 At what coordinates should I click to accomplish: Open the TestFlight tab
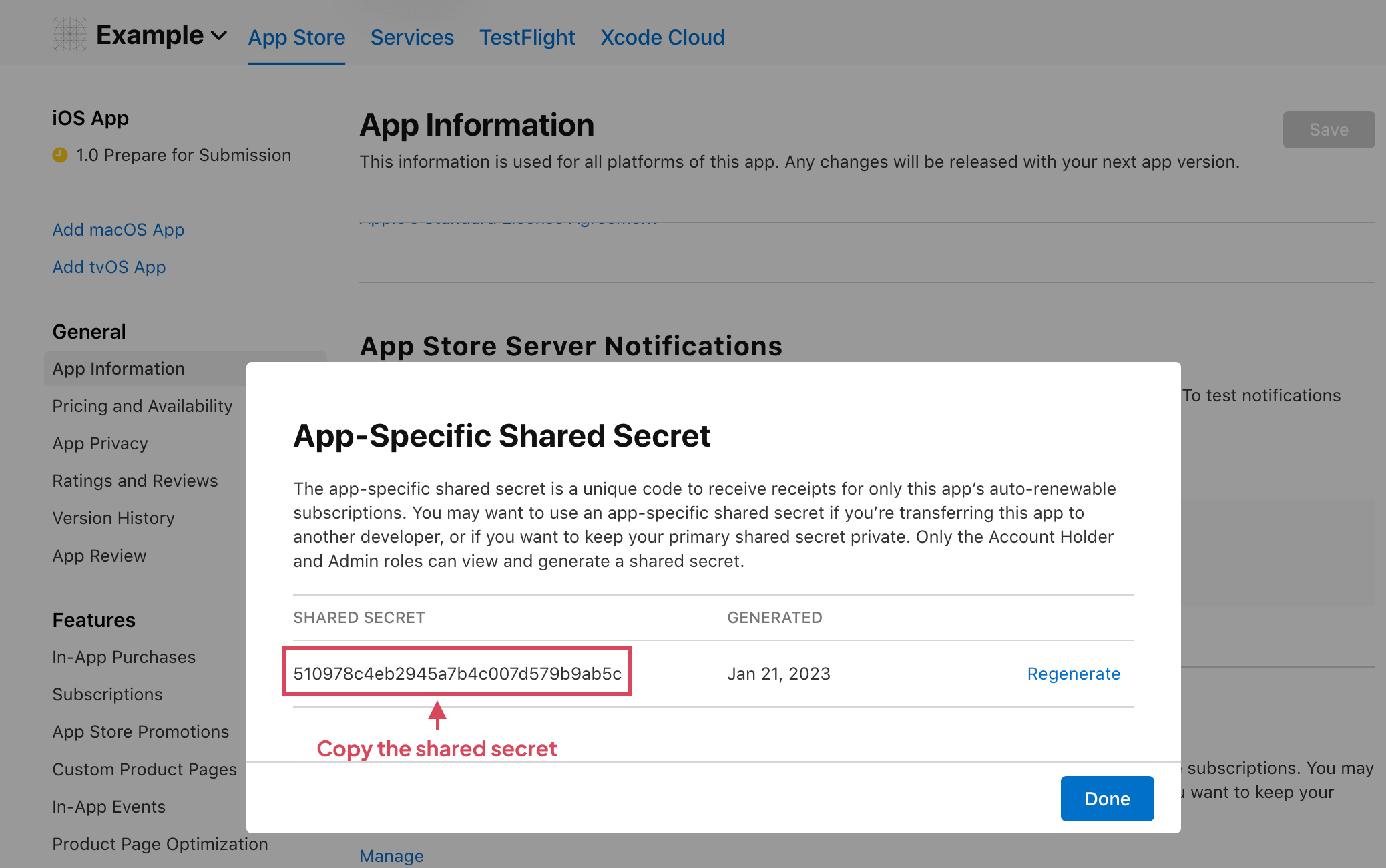coord(527,37)
